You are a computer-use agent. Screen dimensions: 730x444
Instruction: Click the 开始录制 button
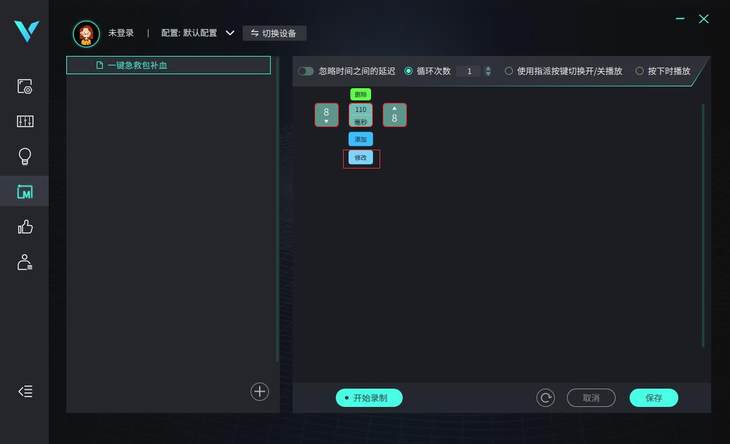click(369, 398)
